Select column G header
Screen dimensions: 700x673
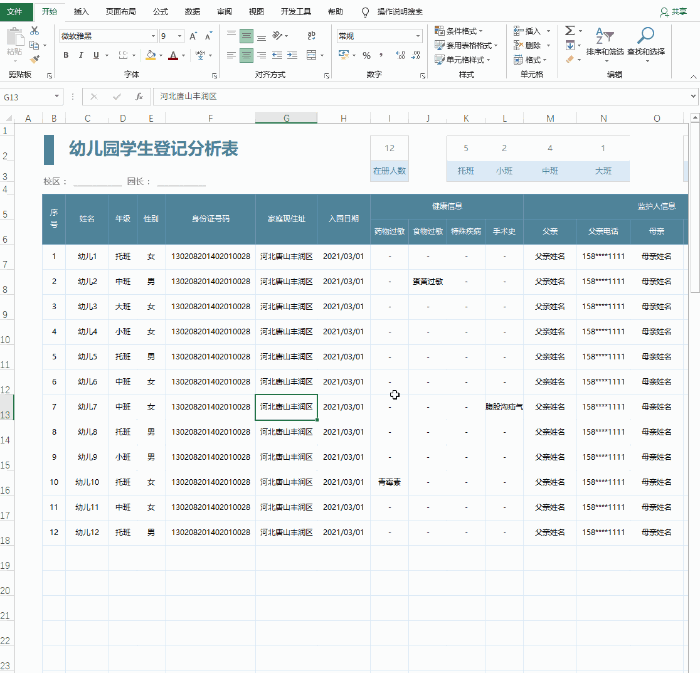[286, 118]
